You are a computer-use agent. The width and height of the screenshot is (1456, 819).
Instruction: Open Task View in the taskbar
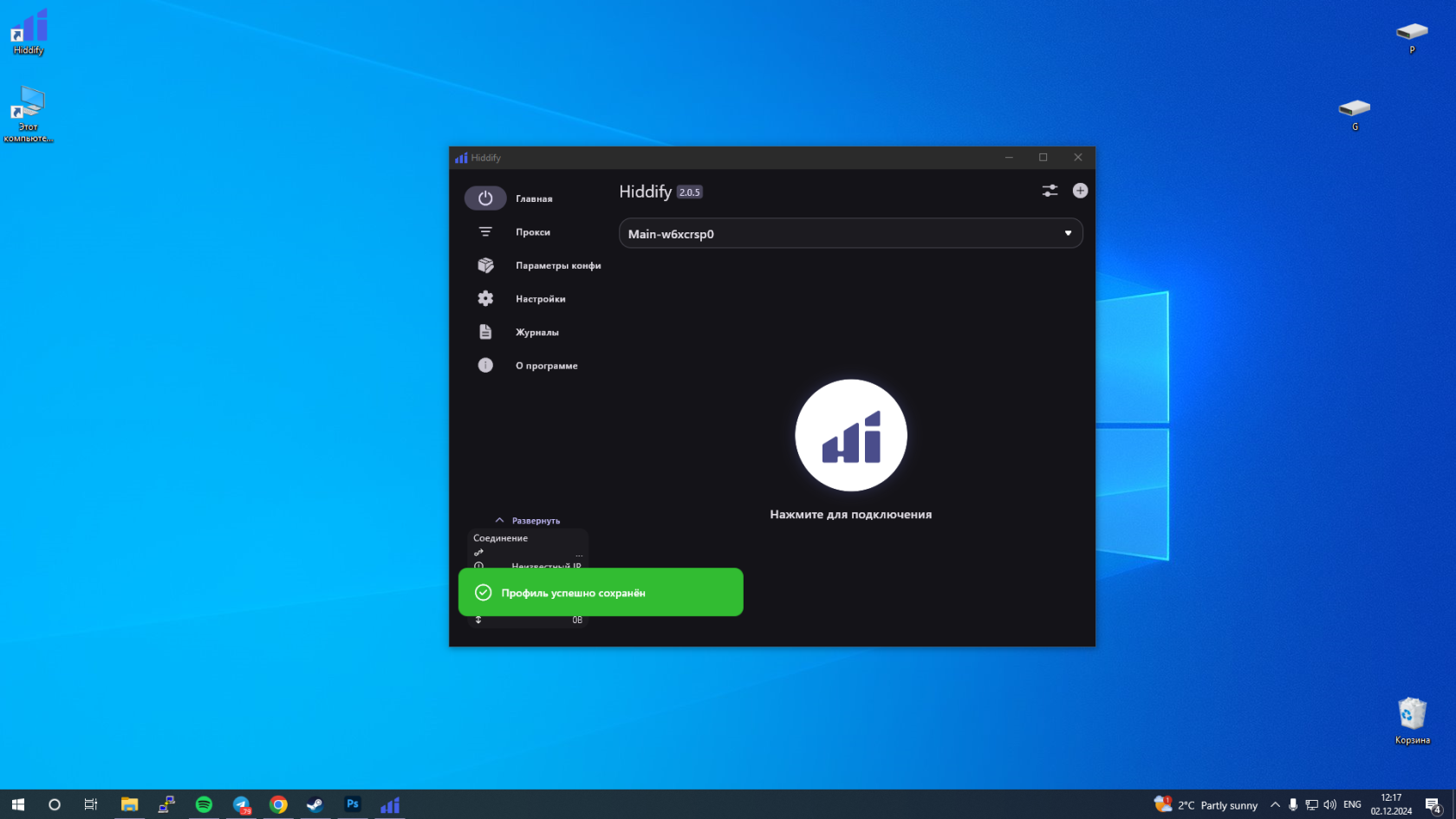click(91, 804)
